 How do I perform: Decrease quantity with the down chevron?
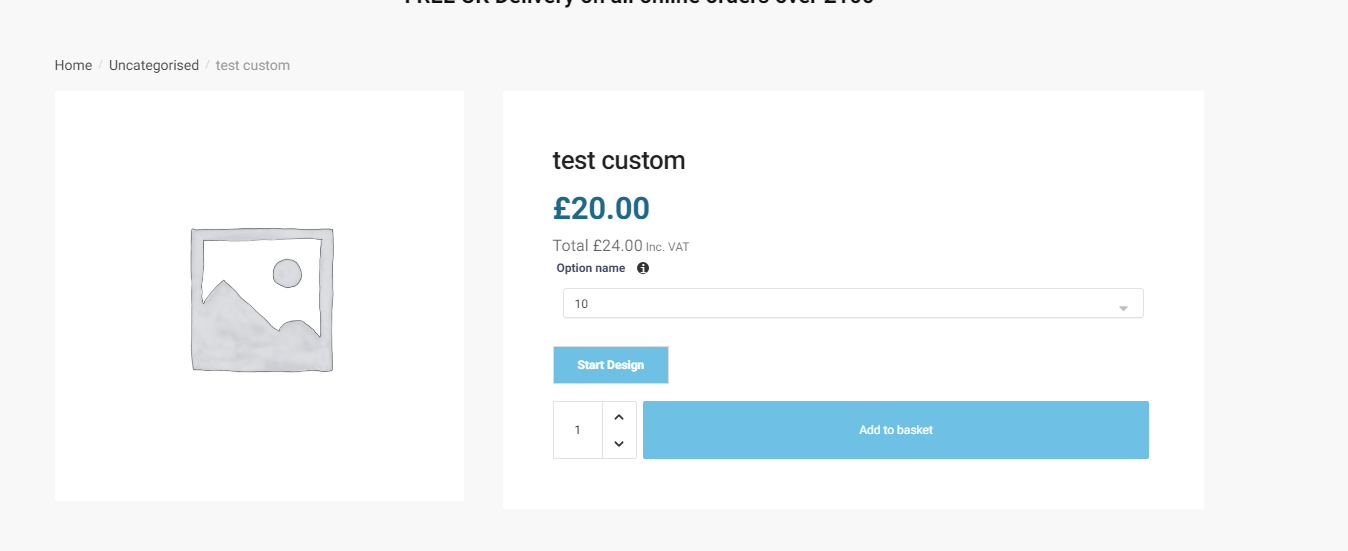[x=619, y=443]
